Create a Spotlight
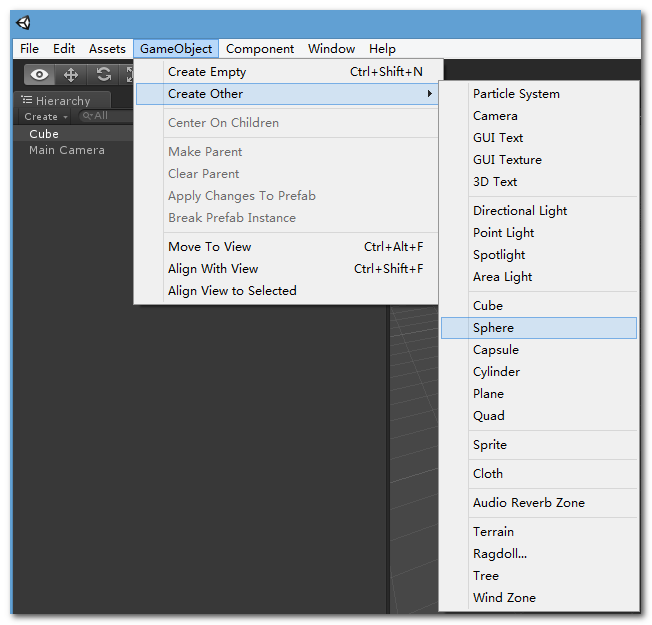This screenshot has height=625, width=652. pos(539,255)
